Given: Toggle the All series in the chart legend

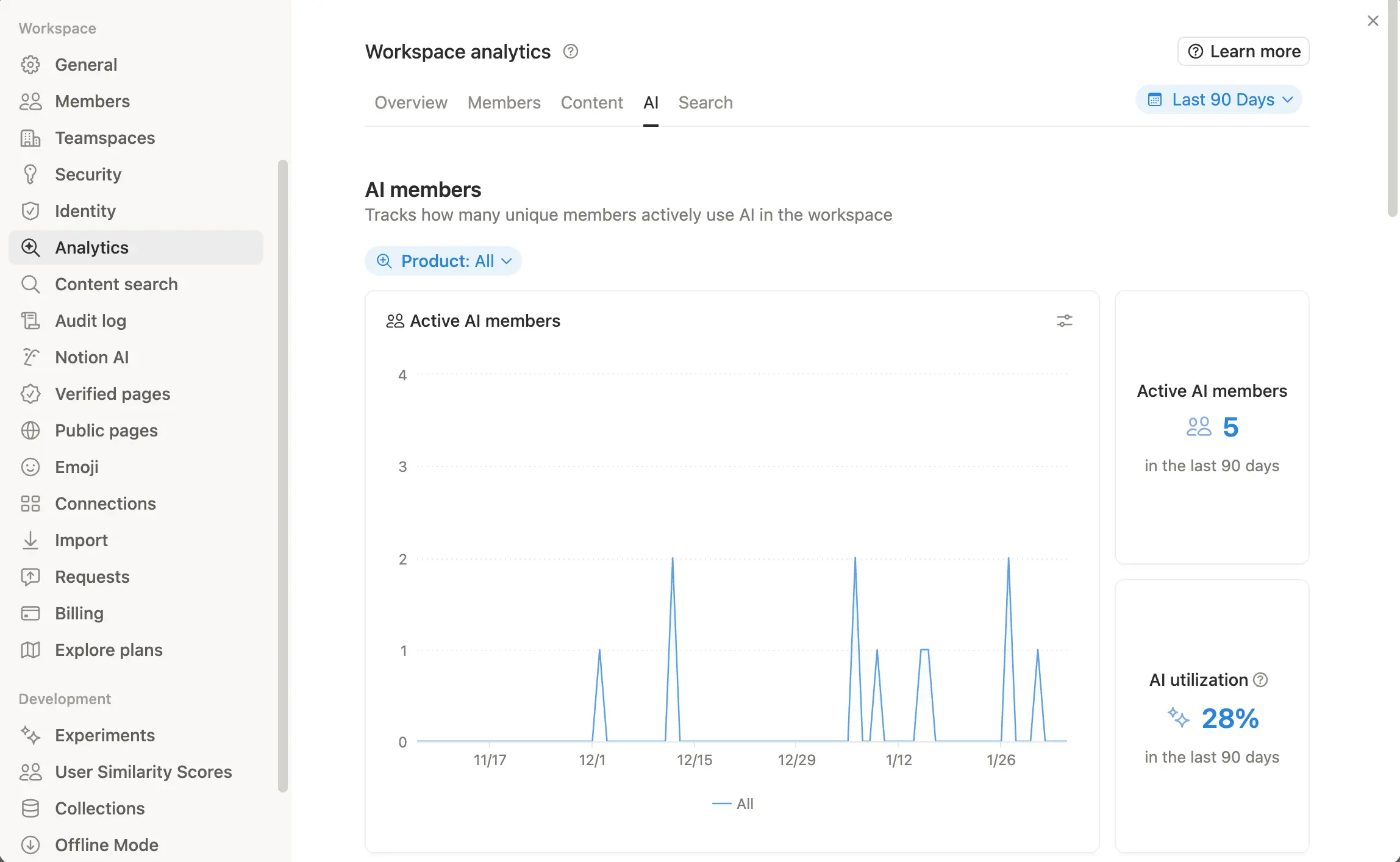Looking at the screenshot, I should [x=732, y=803].
